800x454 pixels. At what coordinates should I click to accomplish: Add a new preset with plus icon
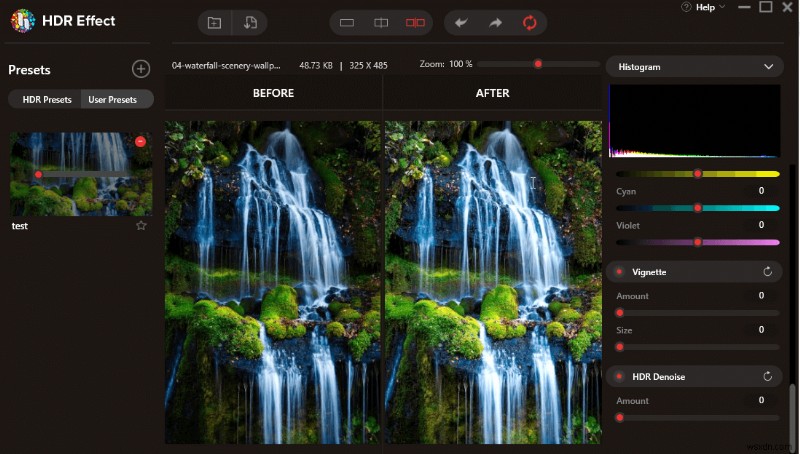pos(141,69)
